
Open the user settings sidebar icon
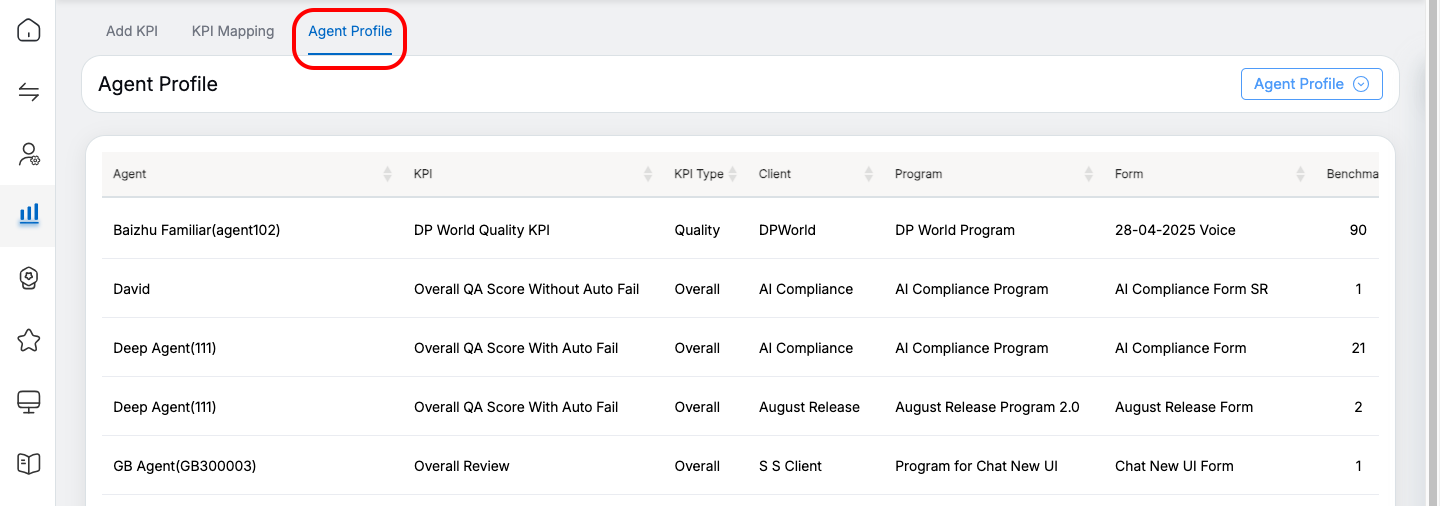(x=29, y=154)
